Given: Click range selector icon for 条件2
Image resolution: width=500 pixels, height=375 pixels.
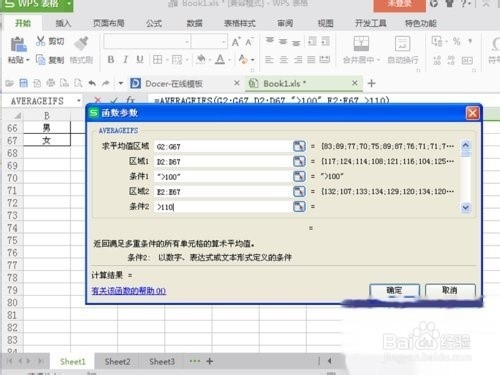Looking at the screenshot, I should [299, 206].
